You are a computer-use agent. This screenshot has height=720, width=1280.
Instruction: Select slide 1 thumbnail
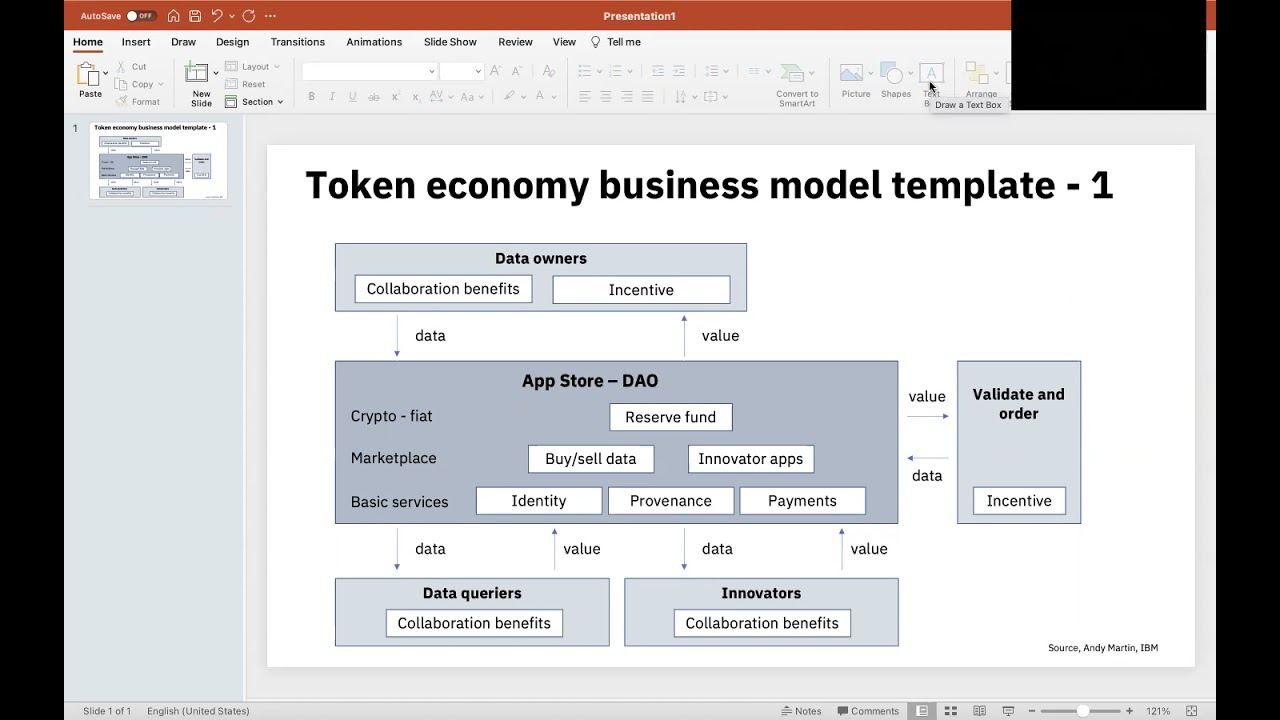point(159,160)
